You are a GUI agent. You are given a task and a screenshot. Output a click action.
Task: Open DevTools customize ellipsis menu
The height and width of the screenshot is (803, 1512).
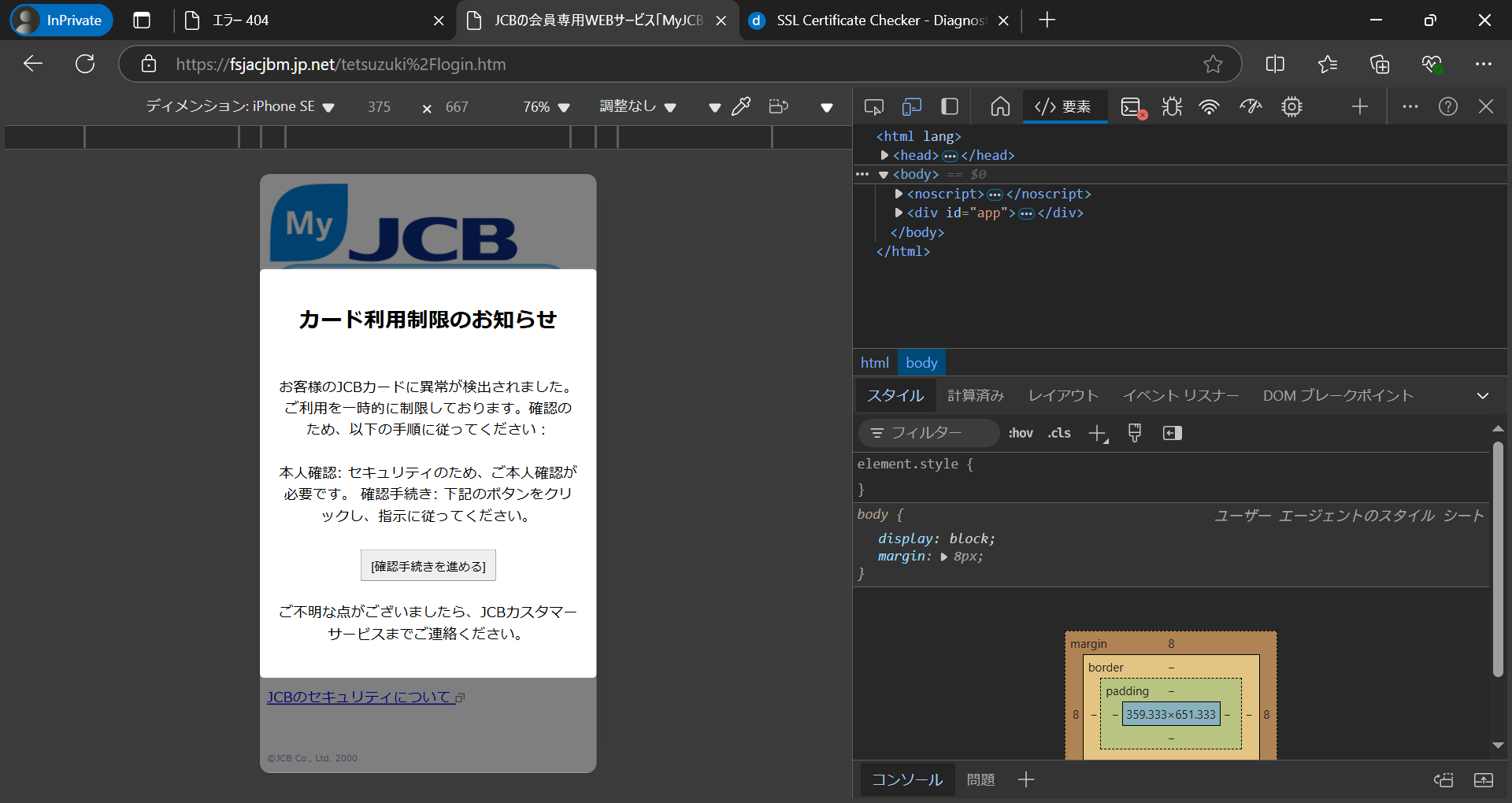[x=1410, y=106]
